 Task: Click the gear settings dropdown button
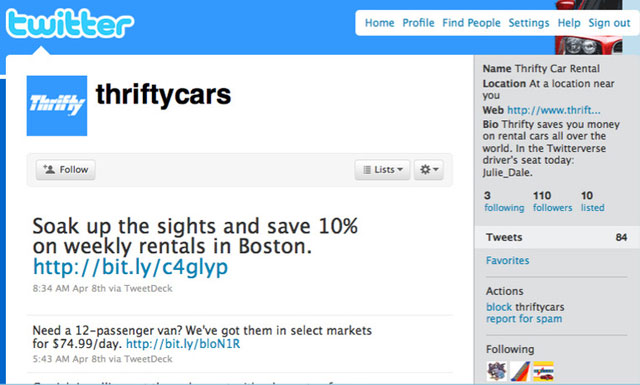(429, 169)
